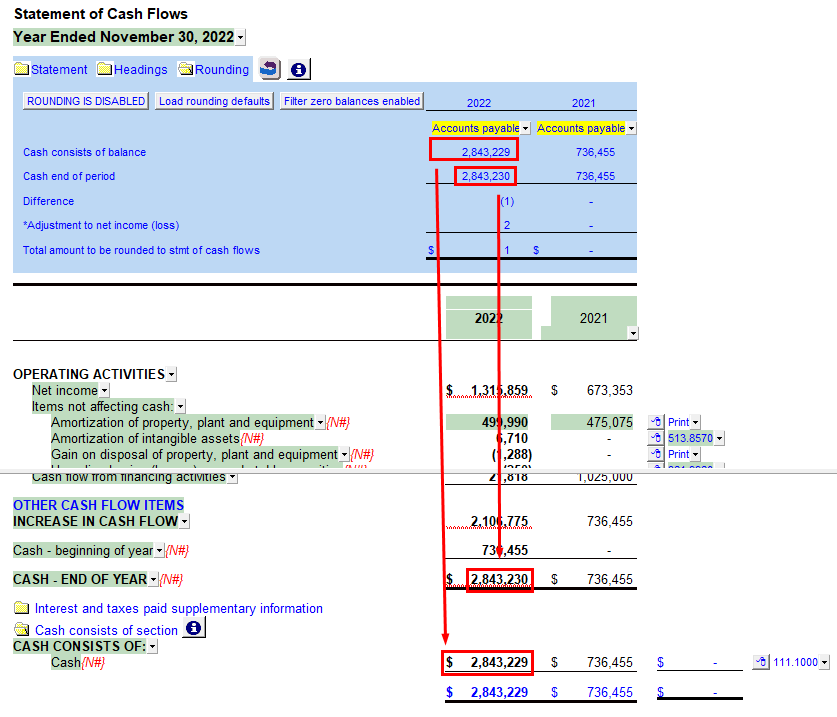Select the blue total 2,843,229 at bottom
Screen dimensions: 837x717
tap(499, 692)
